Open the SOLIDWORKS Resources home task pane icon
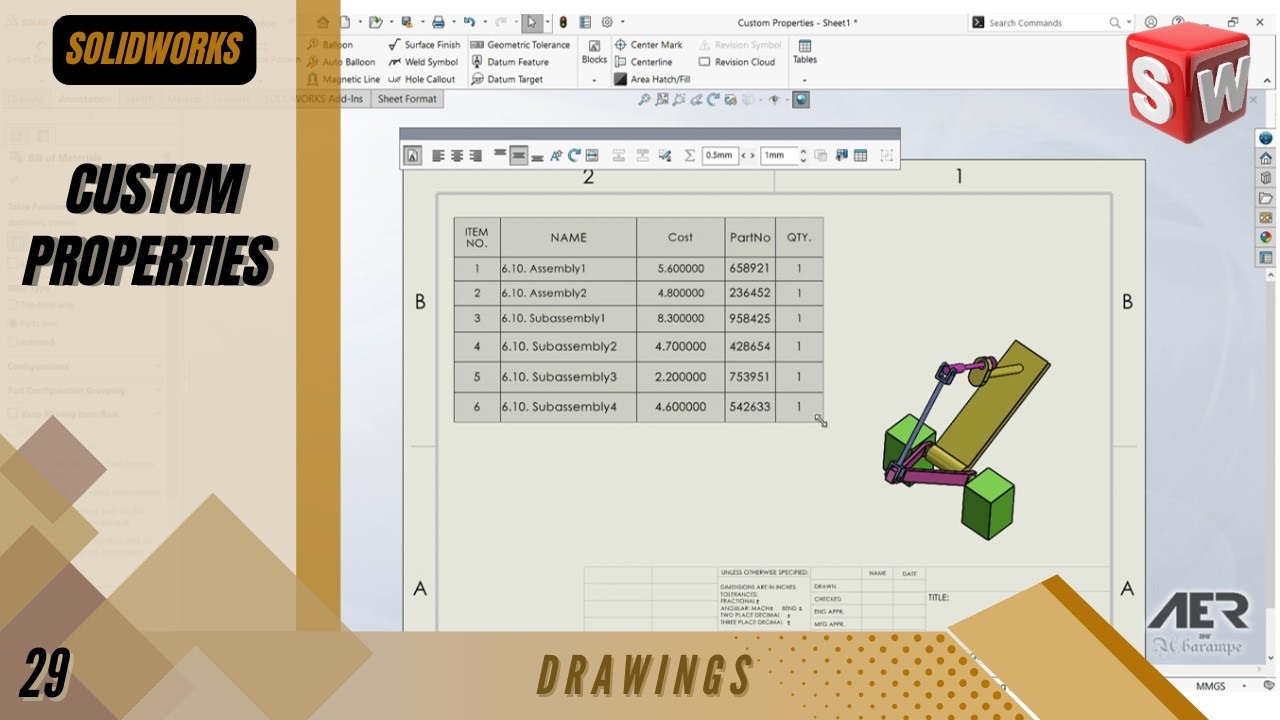This screenshot has height=720, width=1280. (x=1266, y=158)
